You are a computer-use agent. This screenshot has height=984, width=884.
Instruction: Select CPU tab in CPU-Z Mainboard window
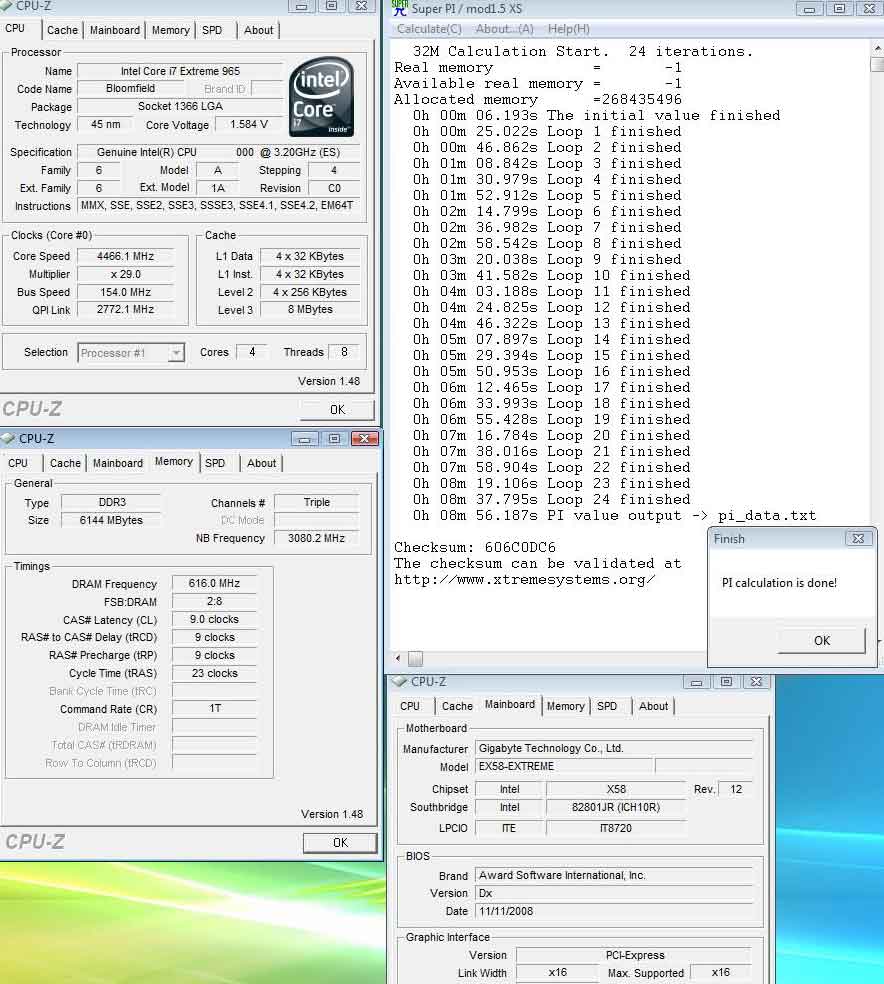(x=410, y=706)
